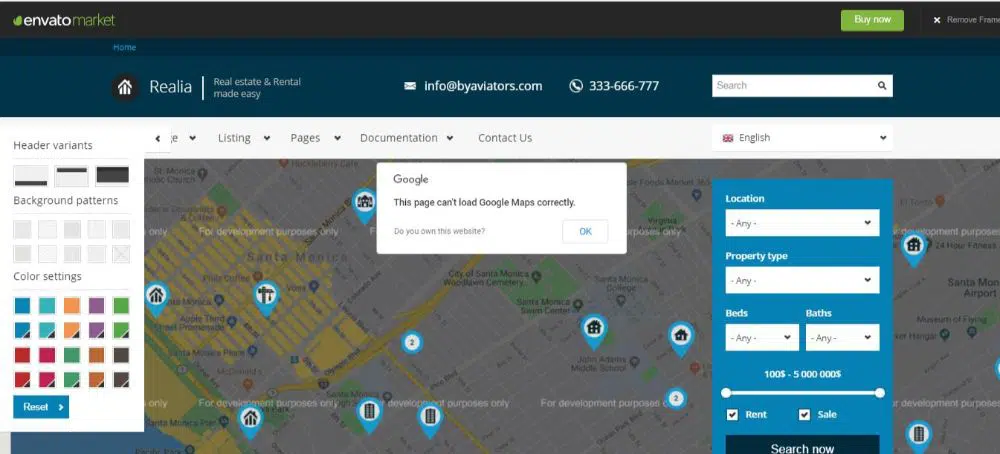Expand the Beds dropdown
1000x454 pixels.
tap(762, 338)
